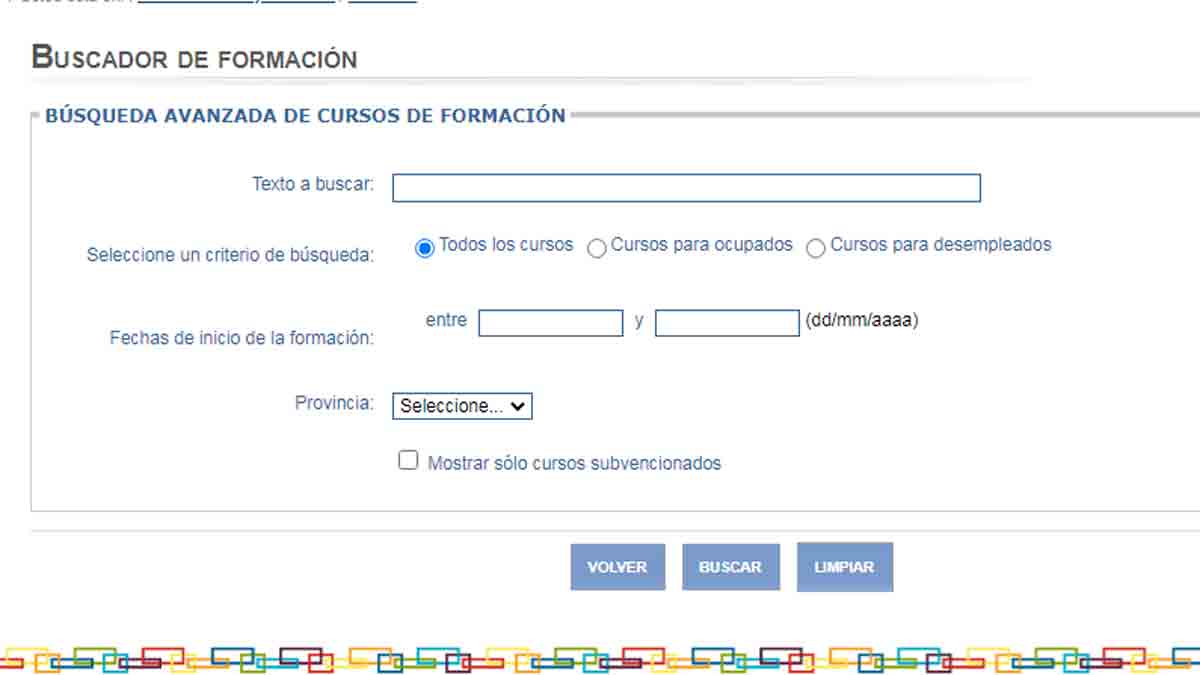
Task: Click the colorful chain-link banner at the bottom
Action: [600, 658]
